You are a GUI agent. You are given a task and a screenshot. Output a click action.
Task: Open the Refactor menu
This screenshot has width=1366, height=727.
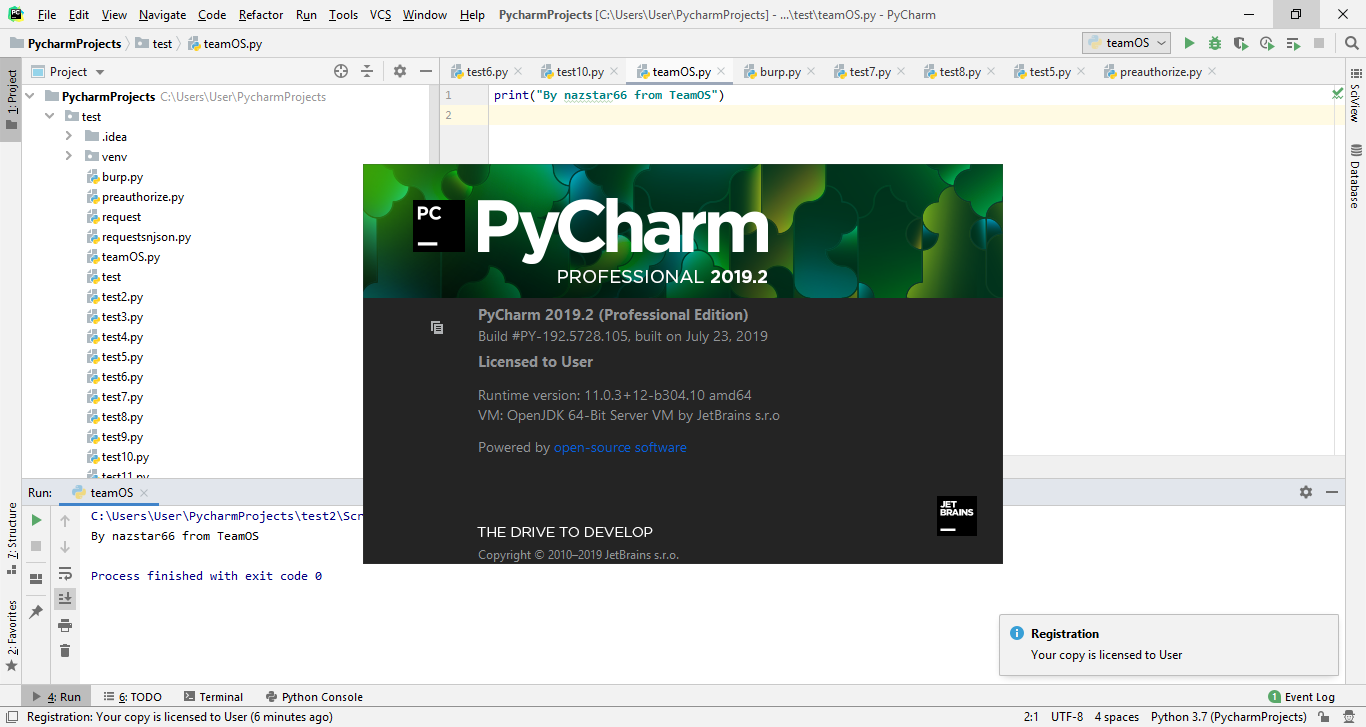click(261, 15)
